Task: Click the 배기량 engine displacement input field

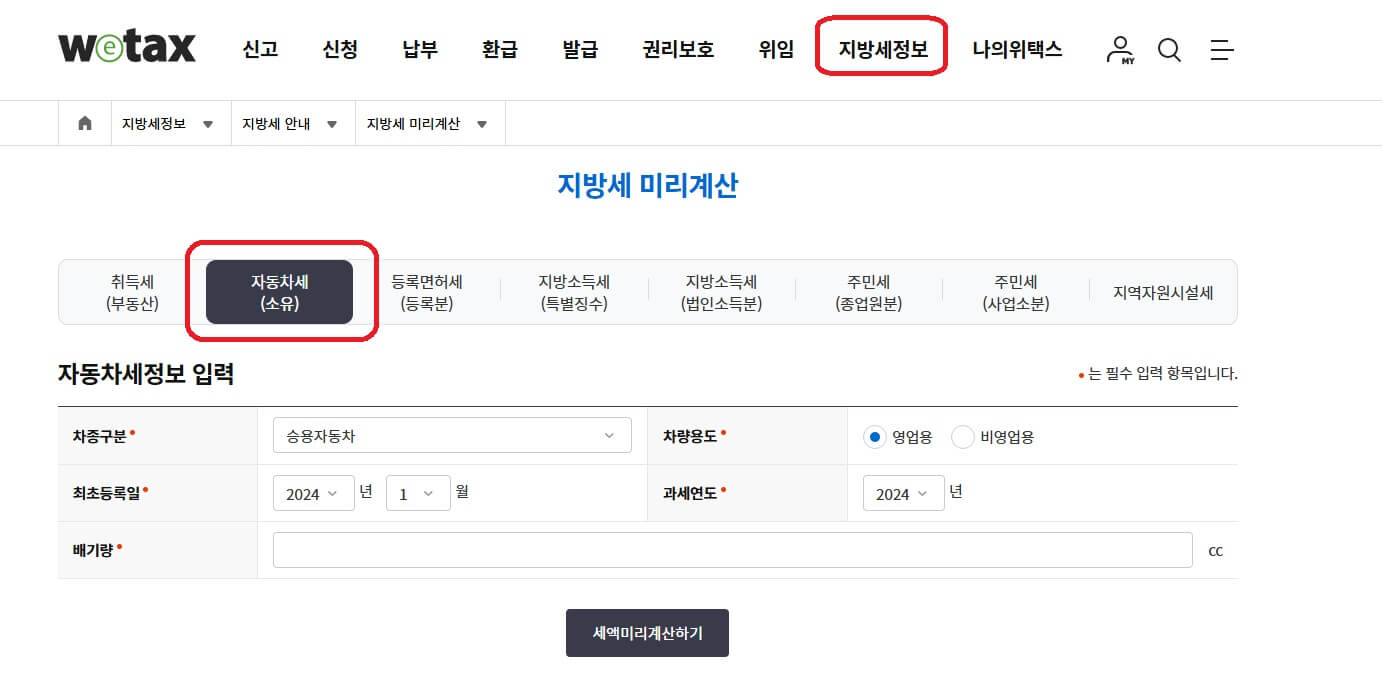Action: [x=733, y=549]
